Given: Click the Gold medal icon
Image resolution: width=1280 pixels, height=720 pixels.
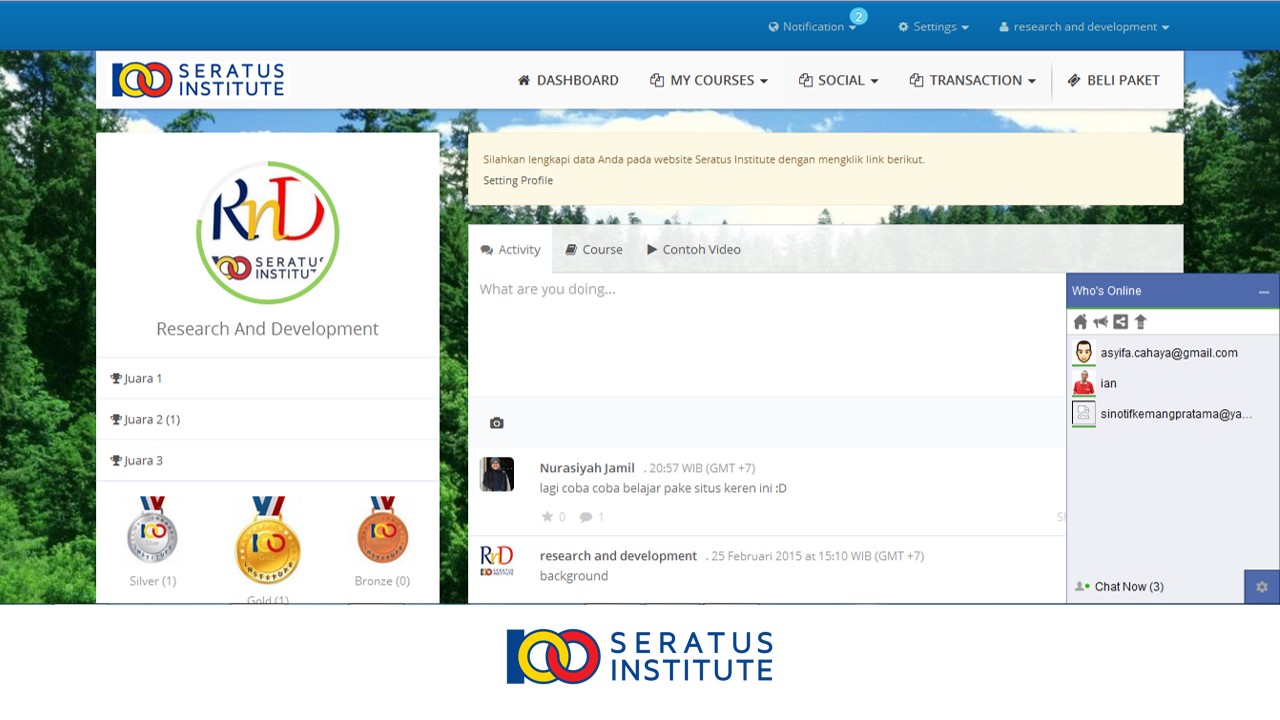Looking at the screenshot, I should pyautogui.click(x=267, y=540).
